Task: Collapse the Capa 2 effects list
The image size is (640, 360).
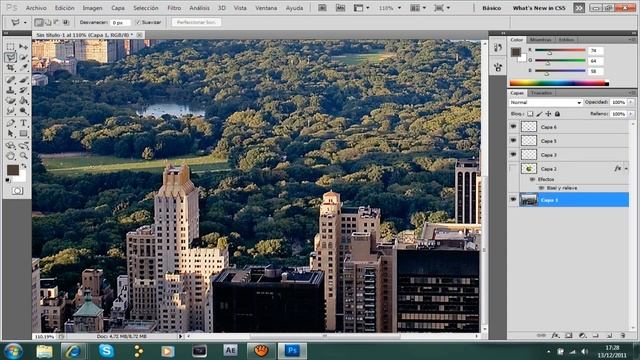Action: tap(626, 169)
